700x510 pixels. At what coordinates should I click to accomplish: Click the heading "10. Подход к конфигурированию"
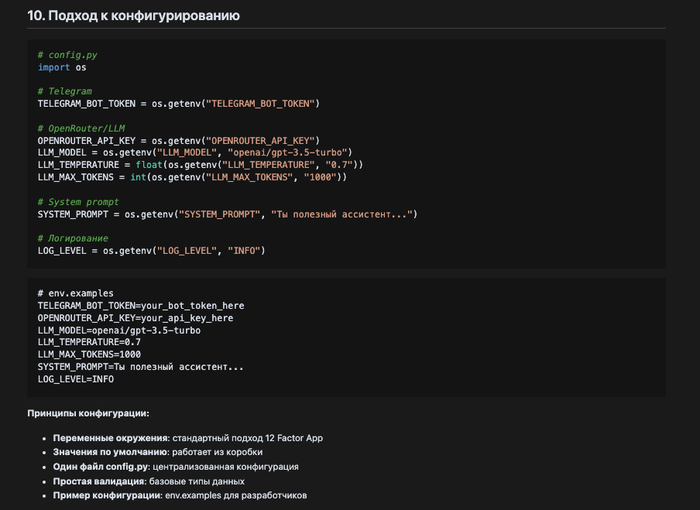point(147,16)
